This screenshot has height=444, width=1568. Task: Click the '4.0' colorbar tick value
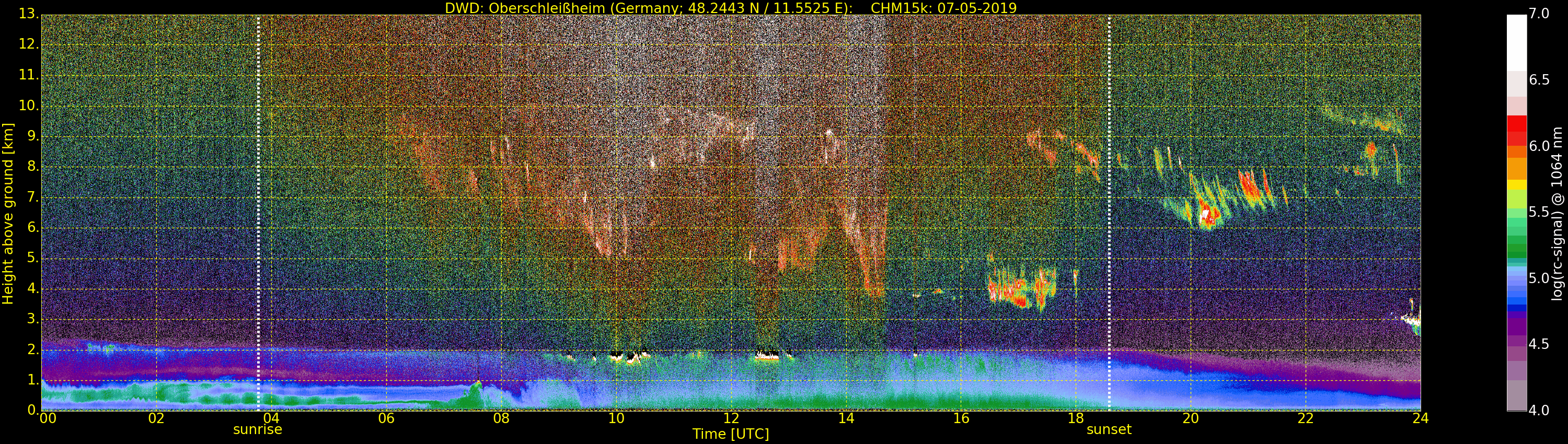click(1539, 411)
